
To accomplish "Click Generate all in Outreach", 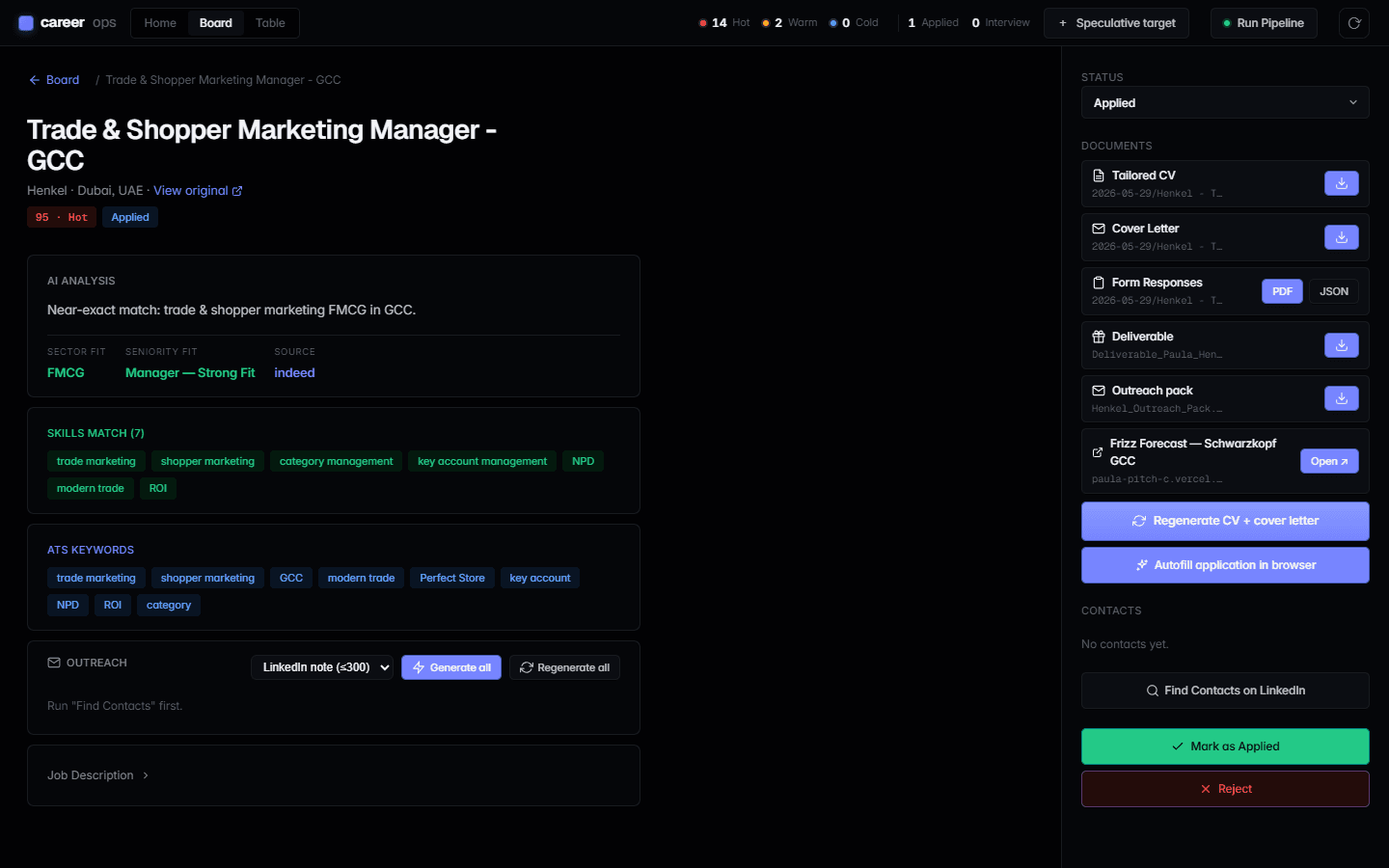I will point(451,667).
